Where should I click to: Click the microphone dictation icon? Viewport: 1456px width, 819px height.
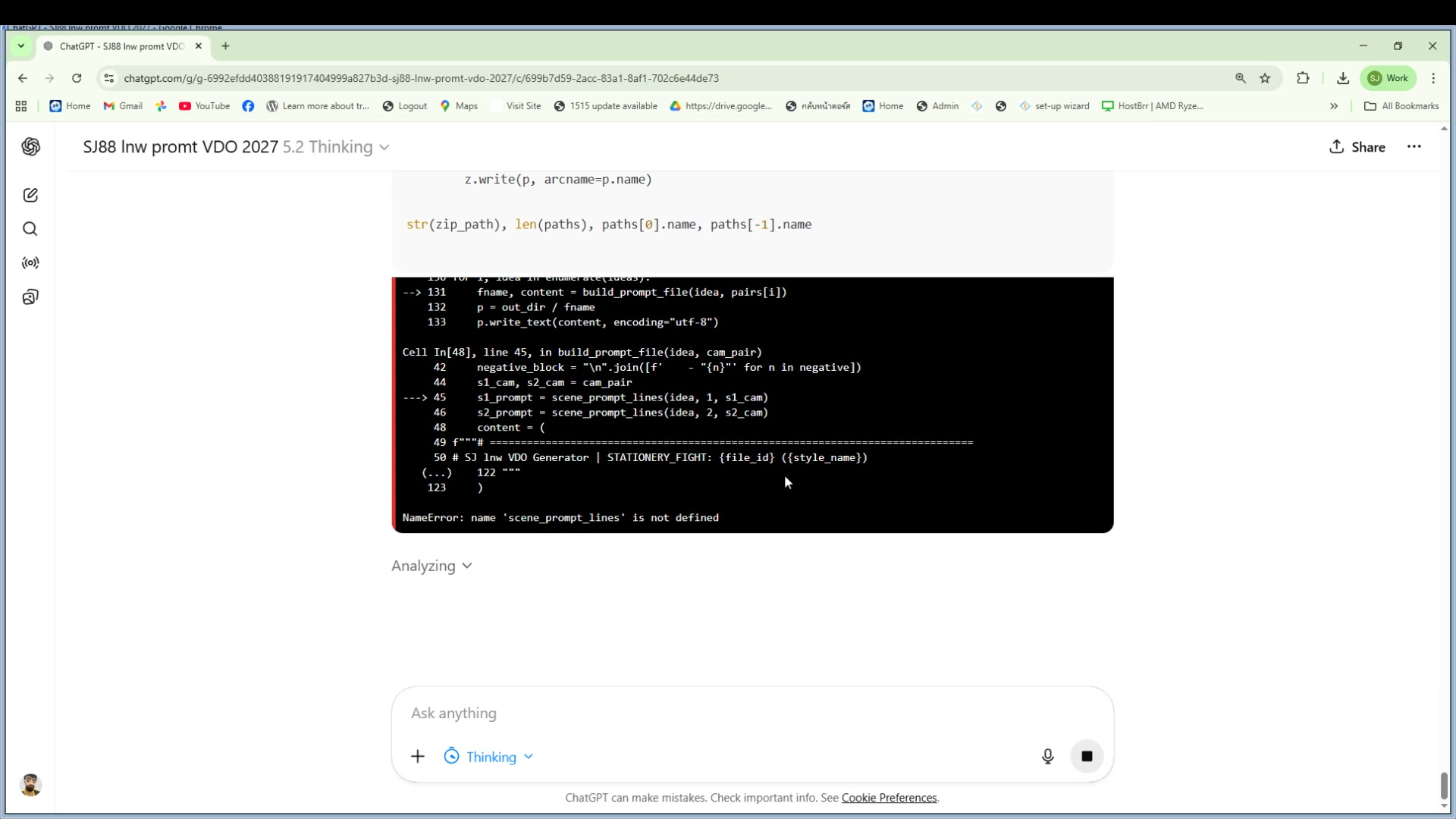[x=1047, y=756]
